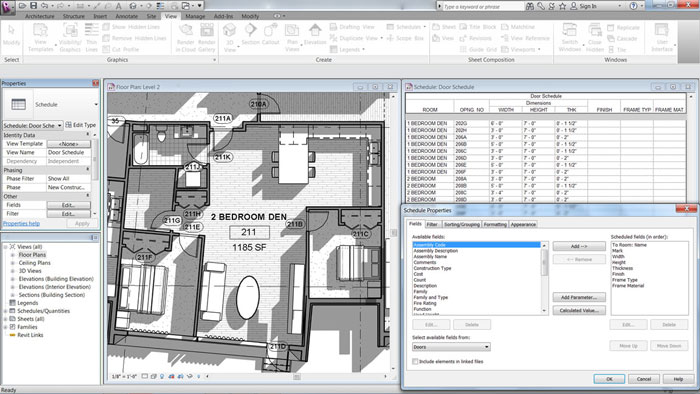Expand the Families tree node
This screenshot has height=394, width=700.
pyautogui.click(x=5, y=327)
